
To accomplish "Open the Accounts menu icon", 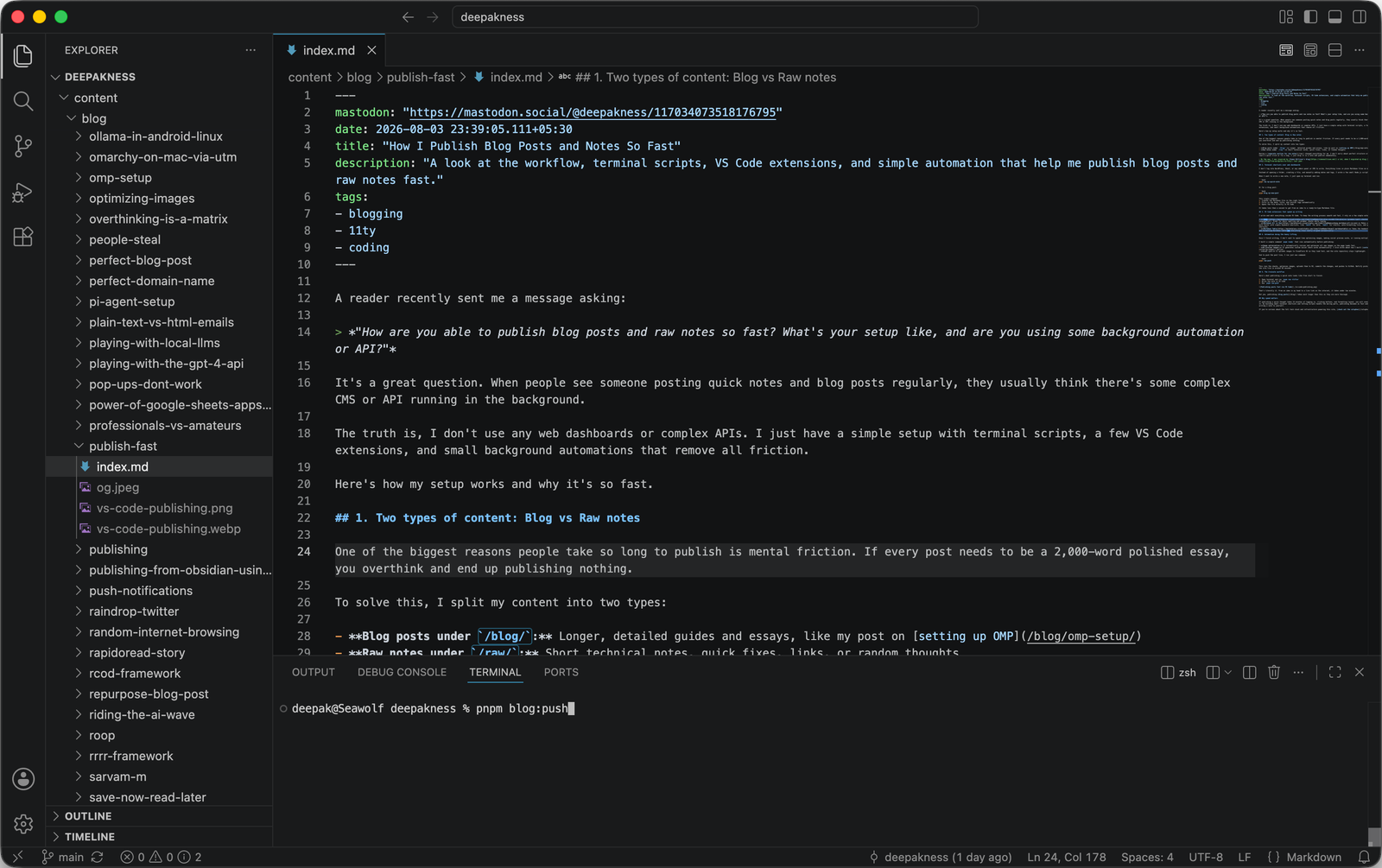I will pos(23,779).
